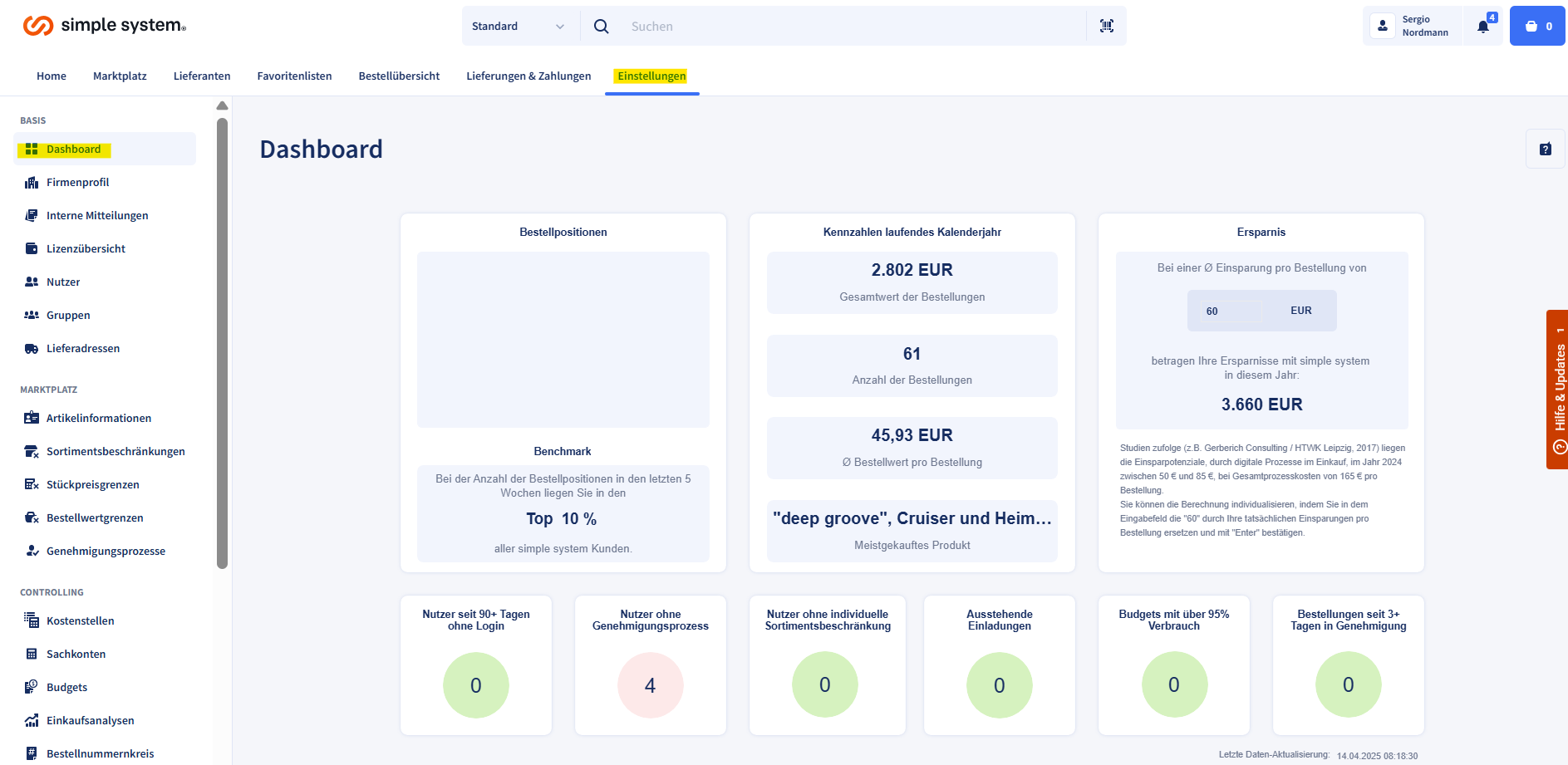Open Sergio Nordmann user profile
Viewport: 1568px width, 765px height.
tap(1413, 26)
